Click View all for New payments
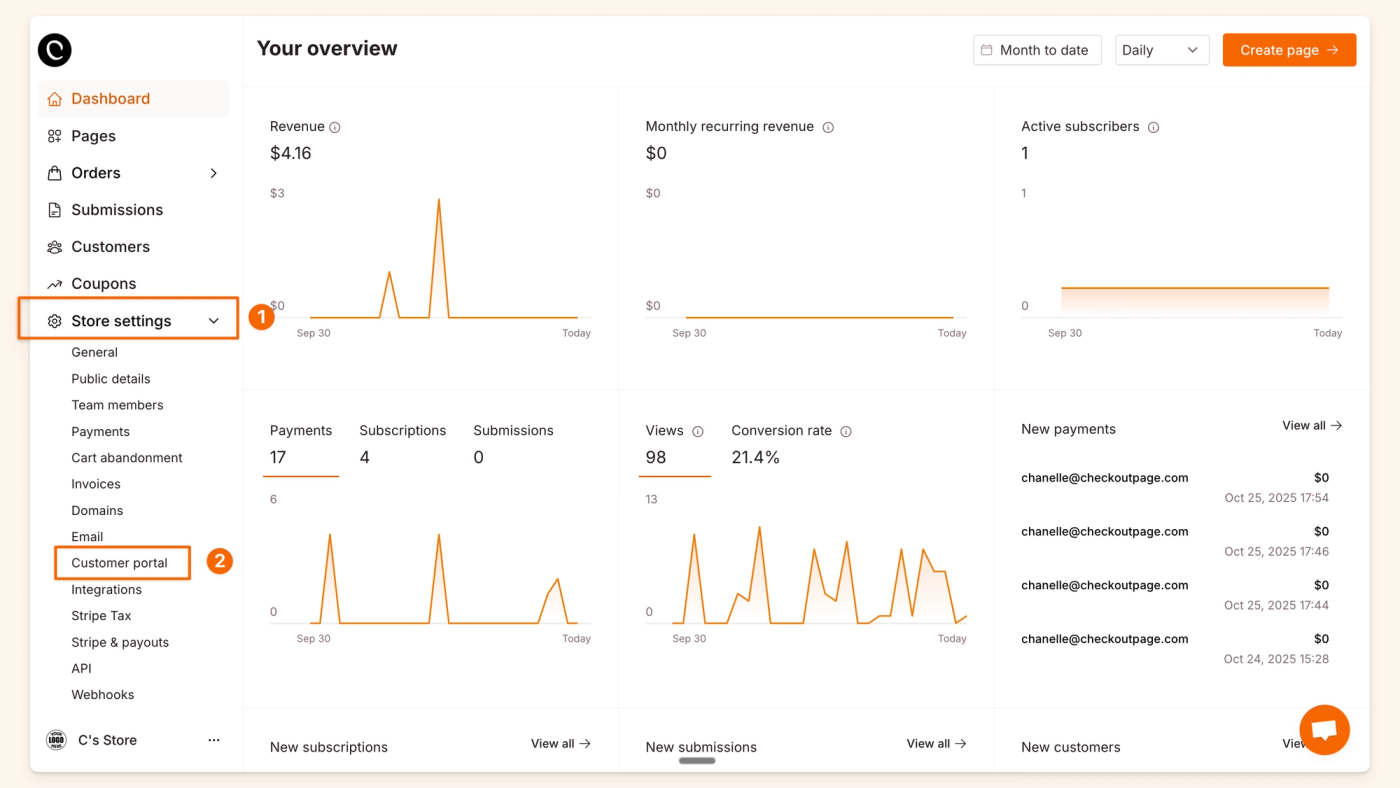 pos(1312,426)
